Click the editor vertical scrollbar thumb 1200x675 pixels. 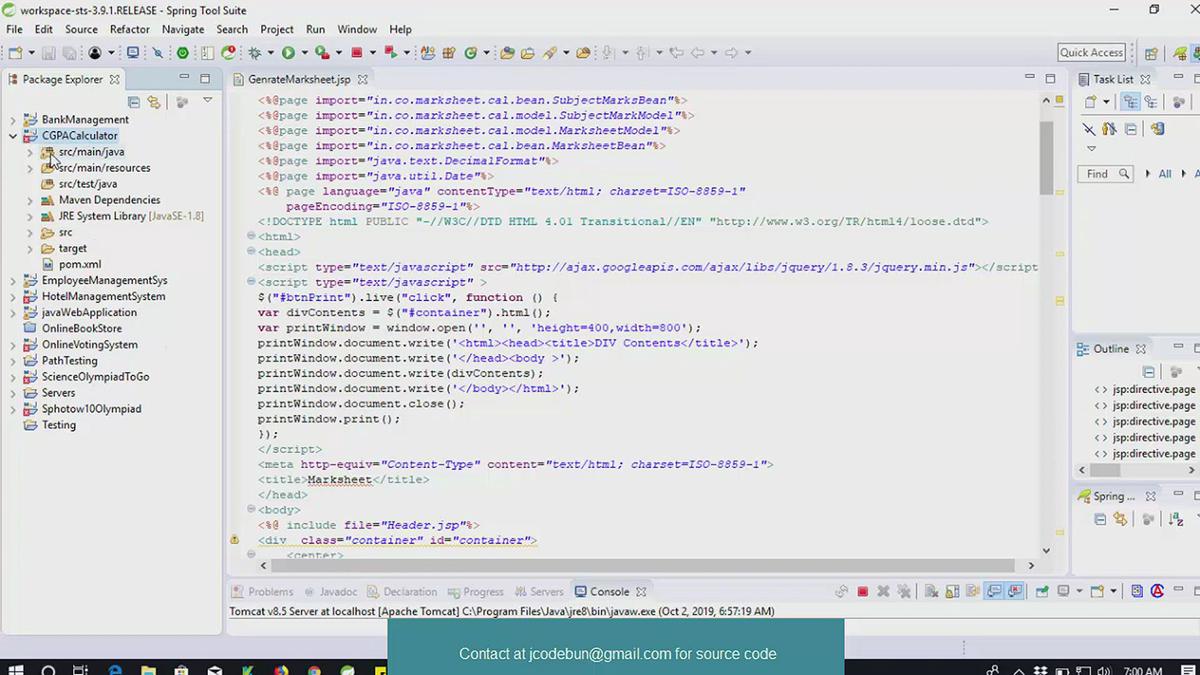tap(1046, 157)
